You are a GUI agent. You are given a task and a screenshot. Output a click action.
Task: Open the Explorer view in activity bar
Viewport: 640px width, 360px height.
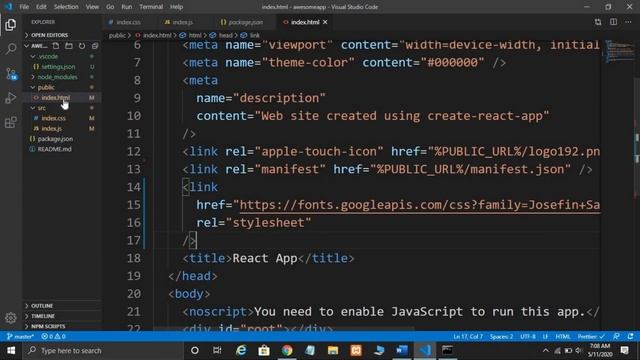[11, 25]
